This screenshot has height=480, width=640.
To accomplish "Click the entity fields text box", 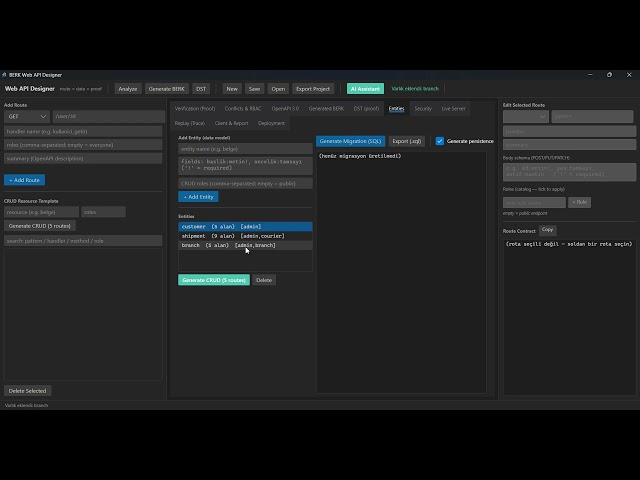I will point(245,166).
